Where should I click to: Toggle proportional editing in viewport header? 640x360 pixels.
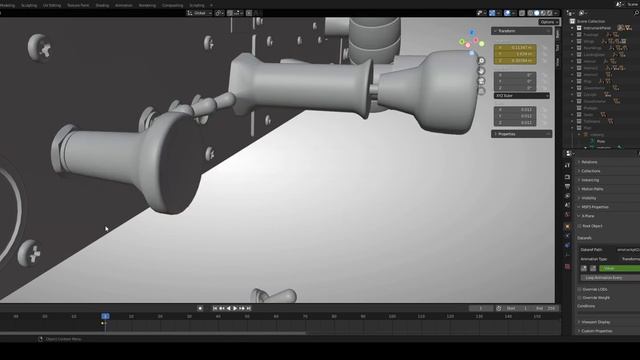click(x=249, y=13)
